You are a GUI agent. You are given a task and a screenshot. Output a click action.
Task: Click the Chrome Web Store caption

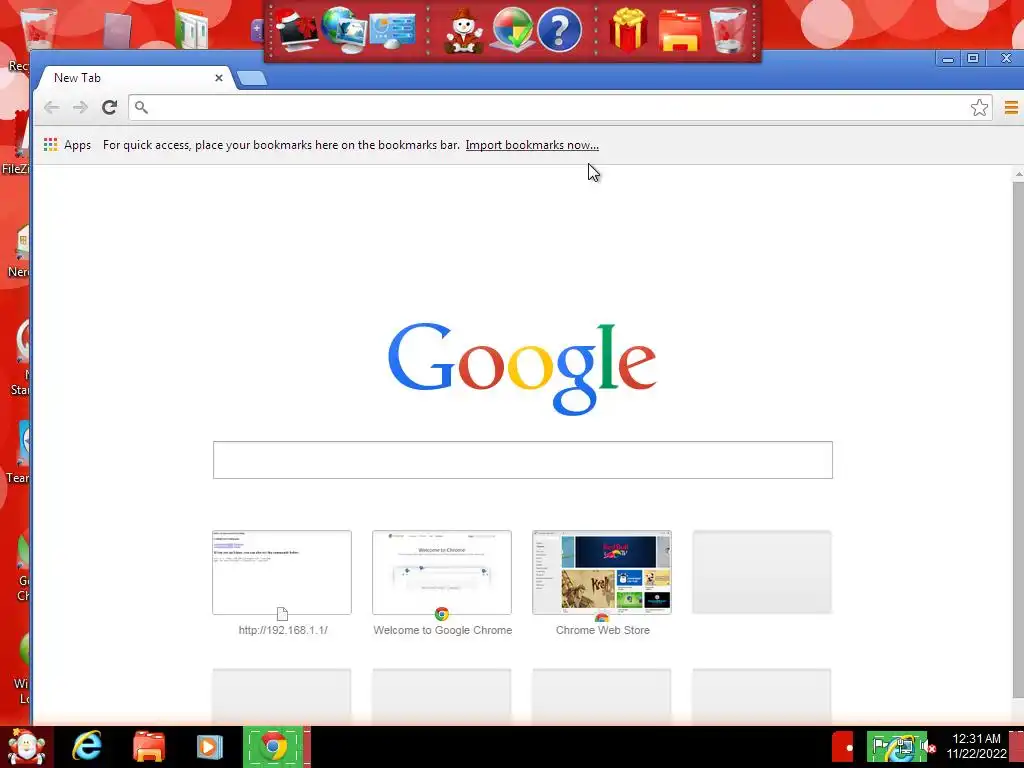coord(603,630)
